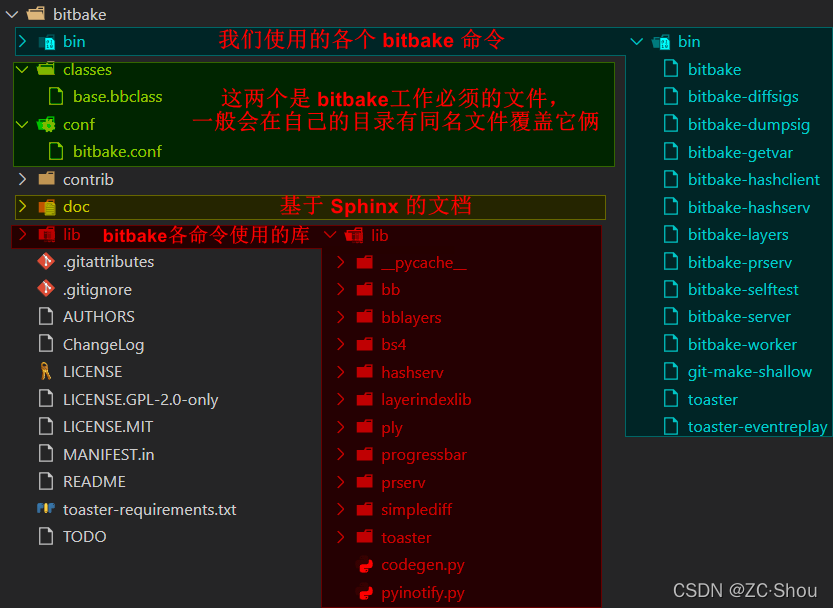Image resolution: width=833 pixels, height=608 pixels.
Task: Collapse the expanded lib folder chevron
Action: pyautogui.click(x=330, y=235)
